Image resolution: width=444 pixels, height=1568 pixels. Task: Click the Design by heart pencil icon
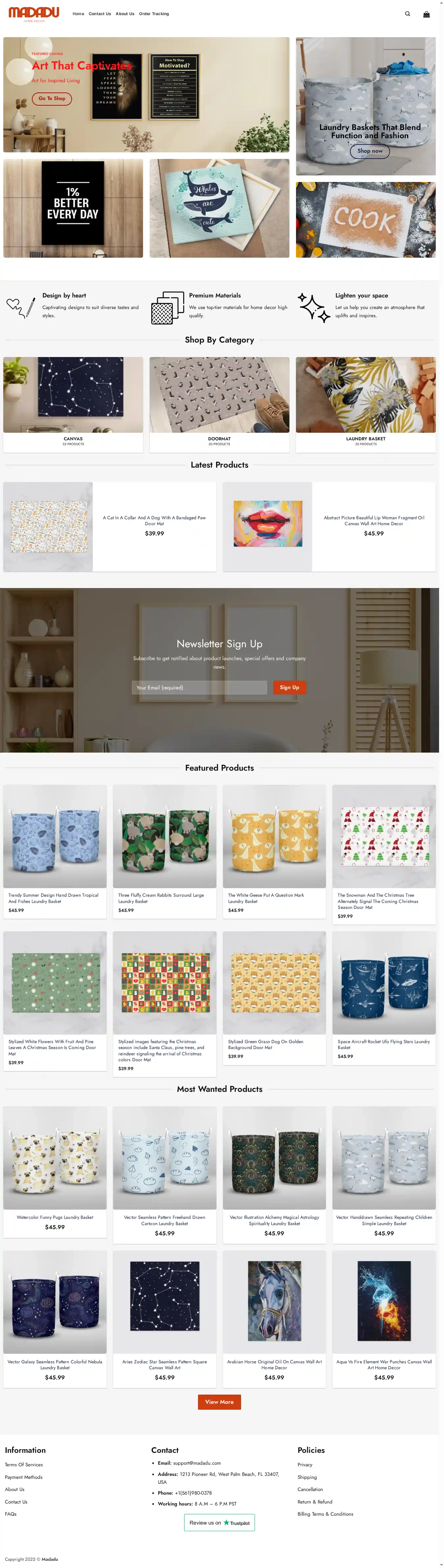click(x=21, y=307)
